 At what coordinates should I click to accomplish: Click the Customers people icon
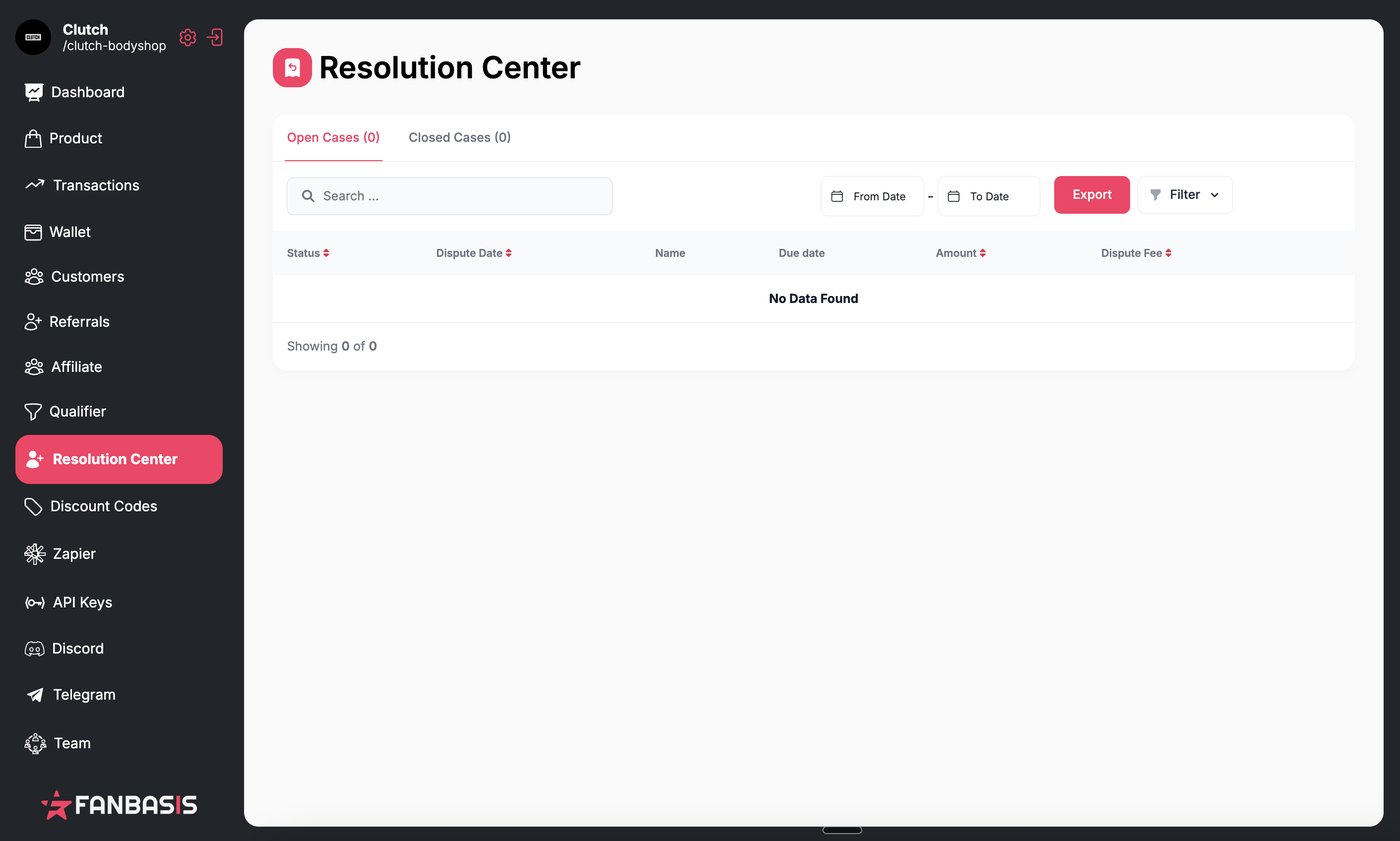coord(34,277)
